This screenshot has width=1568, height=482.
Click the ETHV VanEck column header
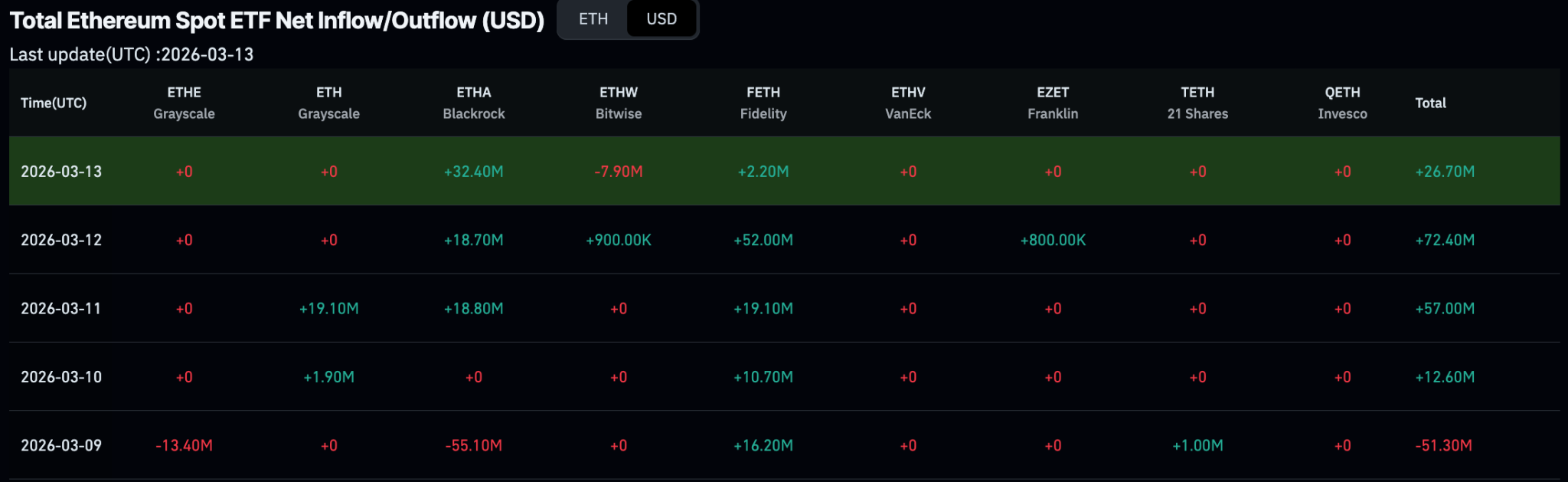pos(908,103)
